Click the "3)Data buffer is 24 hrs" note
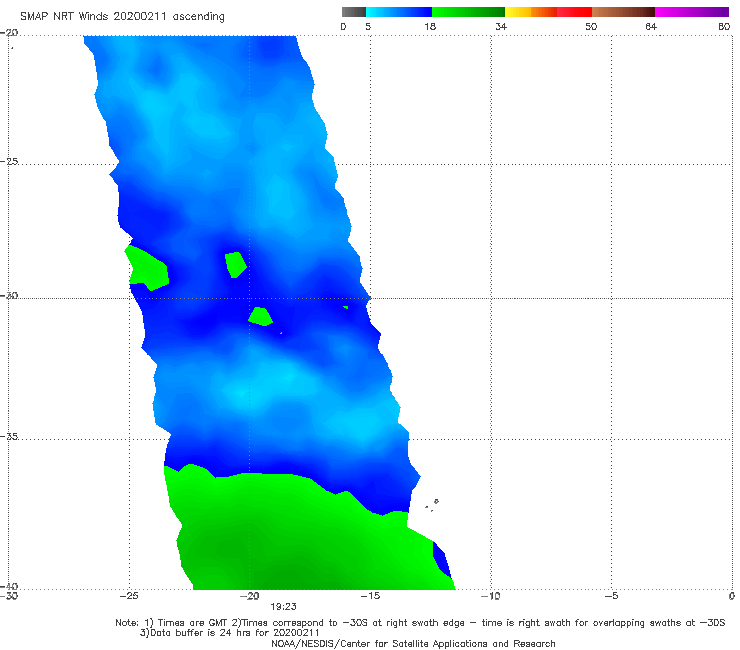The image size is (740, 650). [x=230, y=633]
